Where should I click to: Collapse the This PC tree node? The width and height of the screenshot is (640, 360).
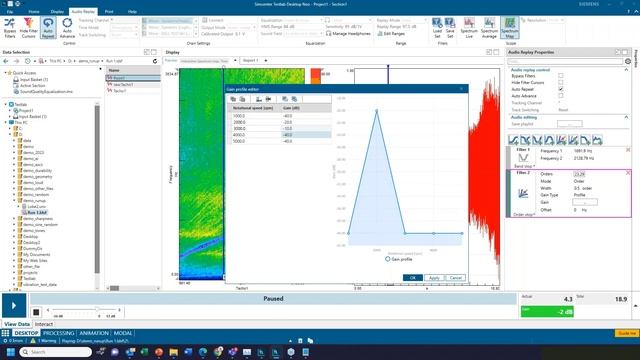pos(6,122)
